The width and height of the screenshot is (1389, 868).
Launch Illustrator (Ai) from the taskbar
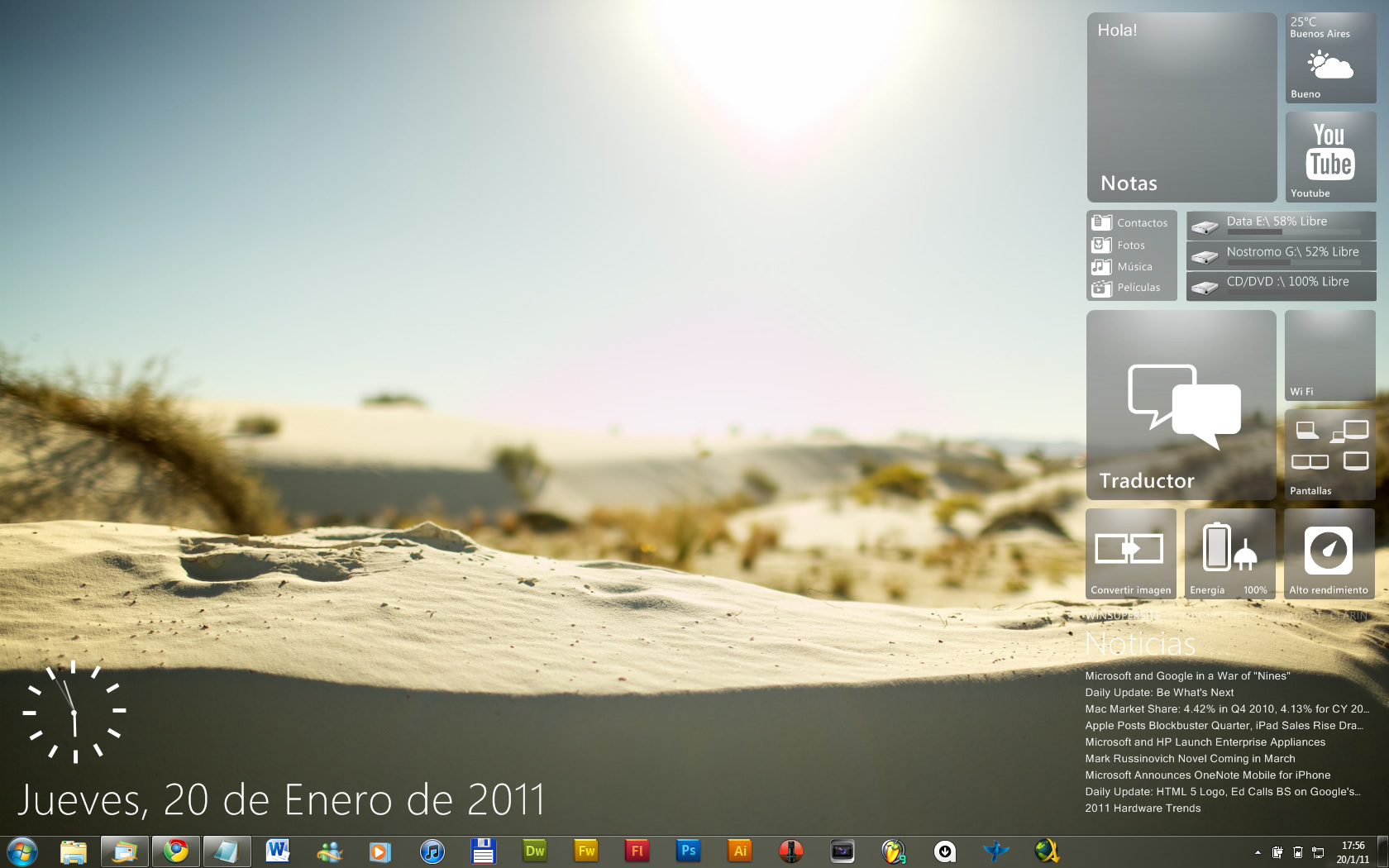point(740,851)
